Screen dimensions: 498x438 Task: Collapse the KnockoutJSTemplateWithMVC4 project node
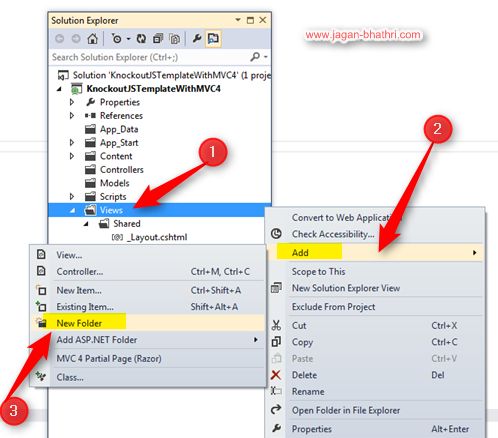[59, 89]
